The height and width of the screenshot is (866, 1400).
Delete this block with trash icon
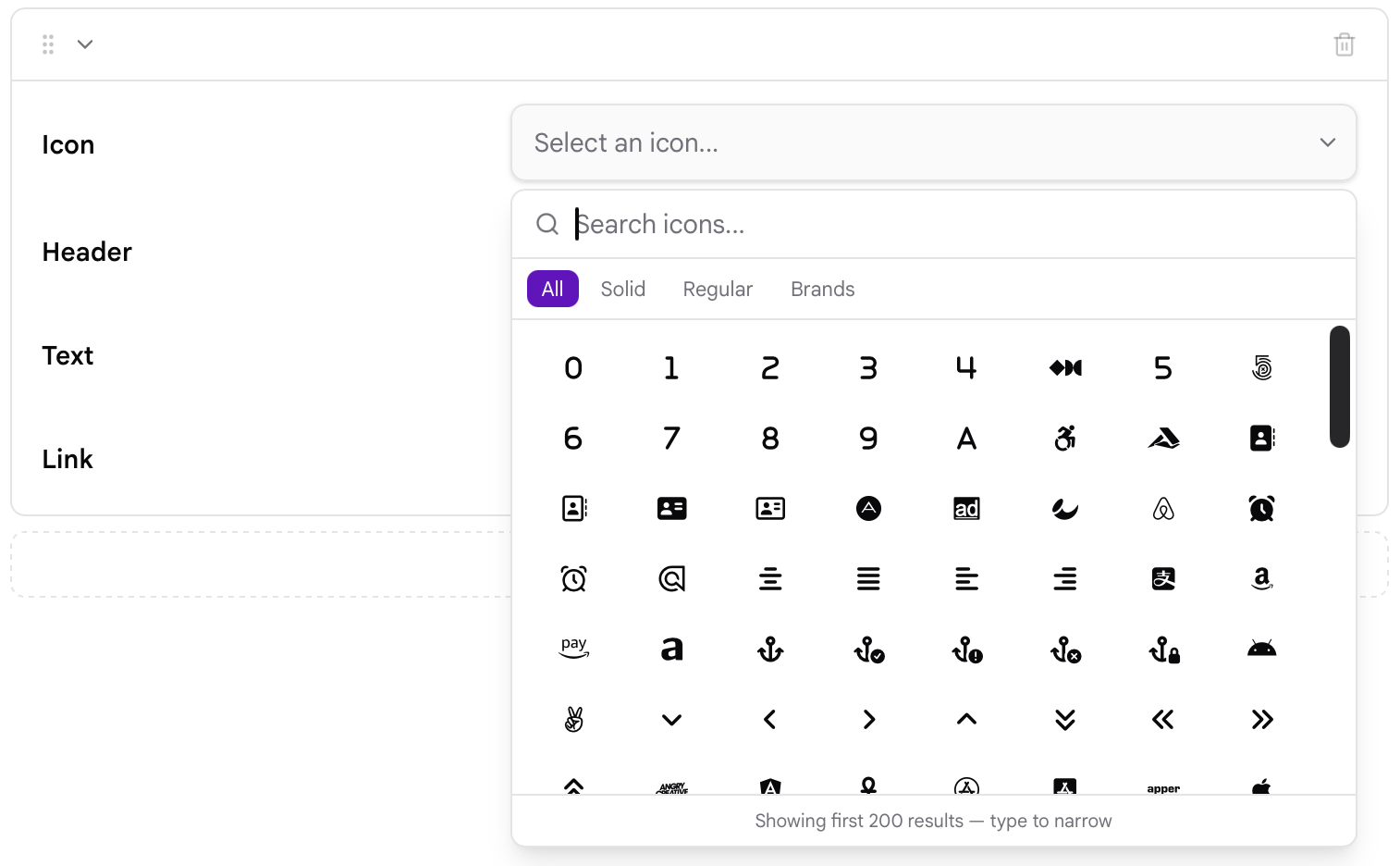pyautogui.click(x=1345, y=44)
